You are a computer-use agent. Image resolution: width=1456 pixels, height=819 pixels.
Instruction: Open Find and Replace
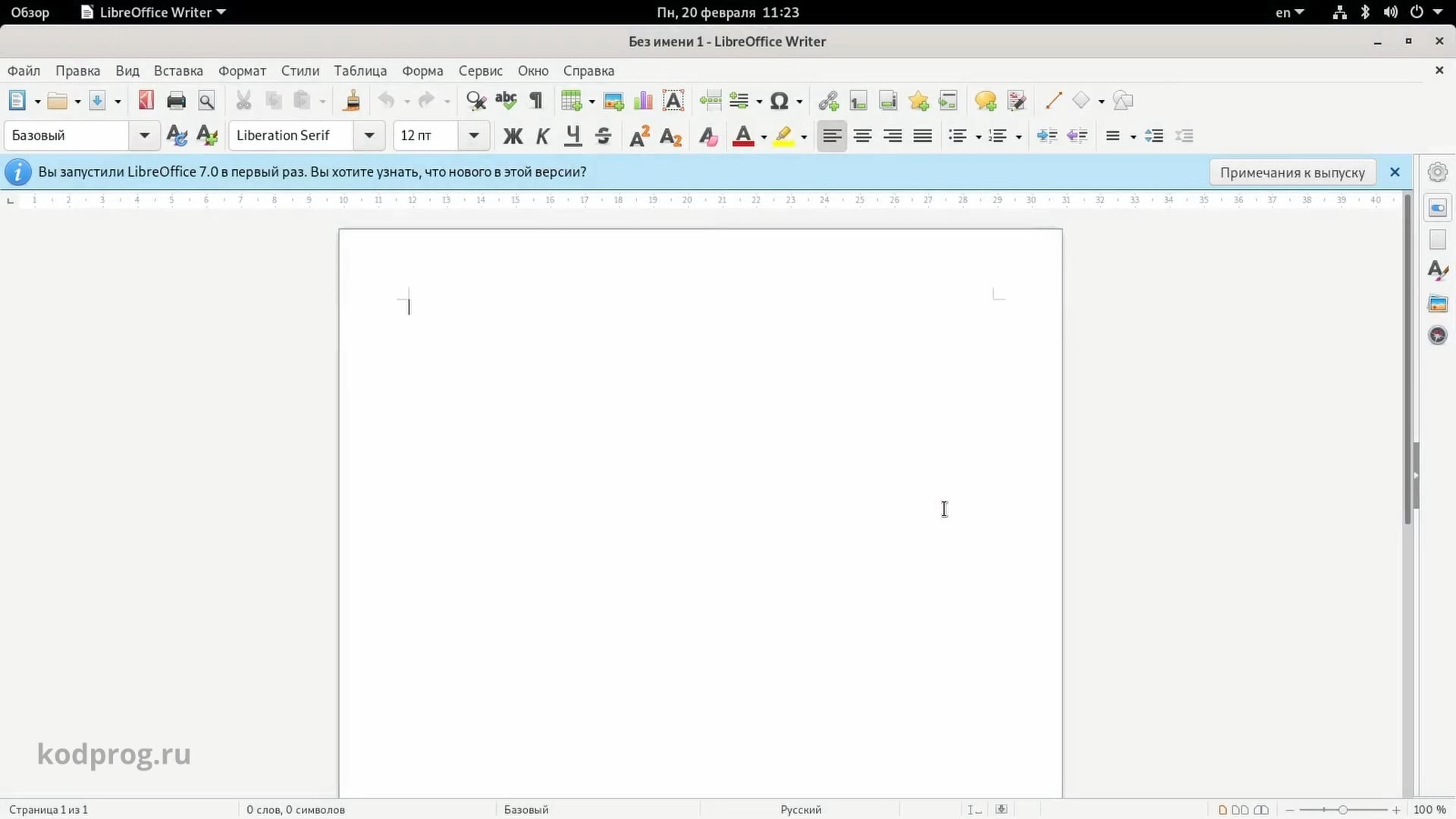tap(476, 101)
